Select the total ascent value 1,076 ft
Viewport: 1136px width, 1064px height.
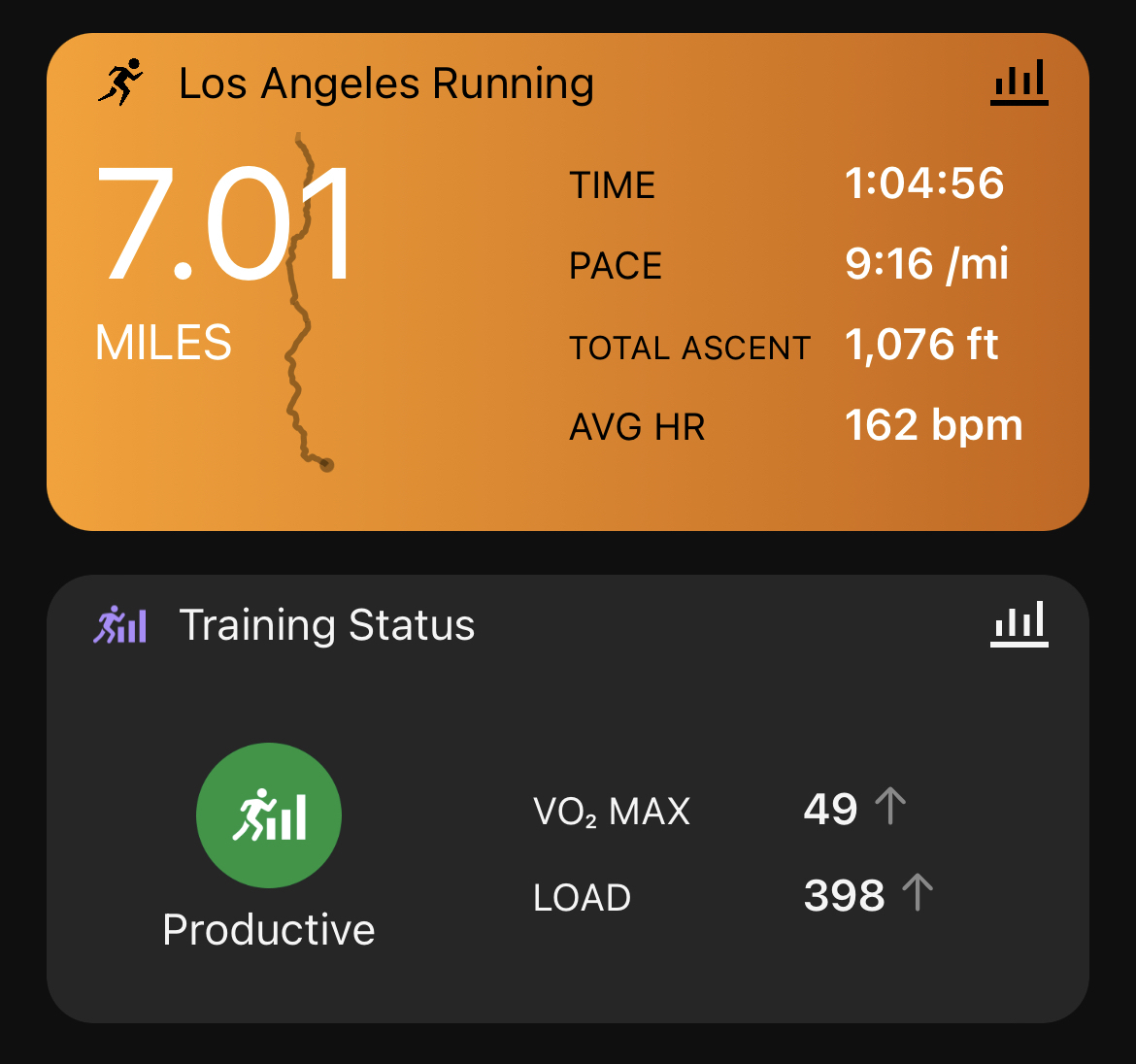[x=921, y=345]
